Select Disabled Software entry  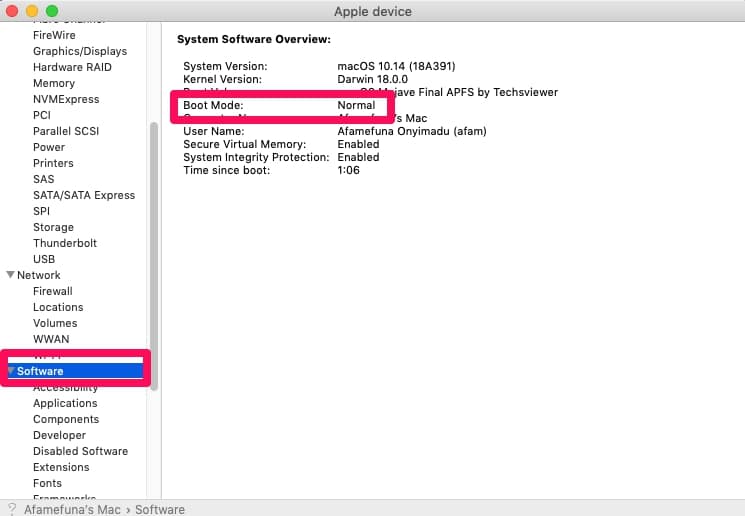point(81,451)
